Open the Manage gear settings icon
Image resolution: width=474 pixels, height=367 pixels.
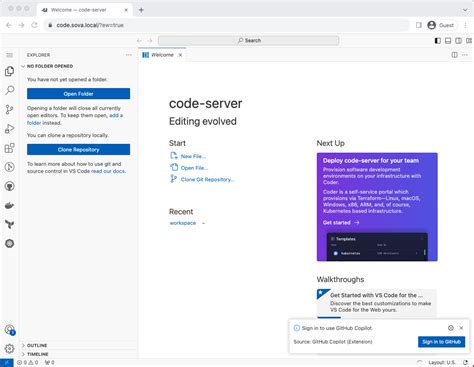point(10,349)
